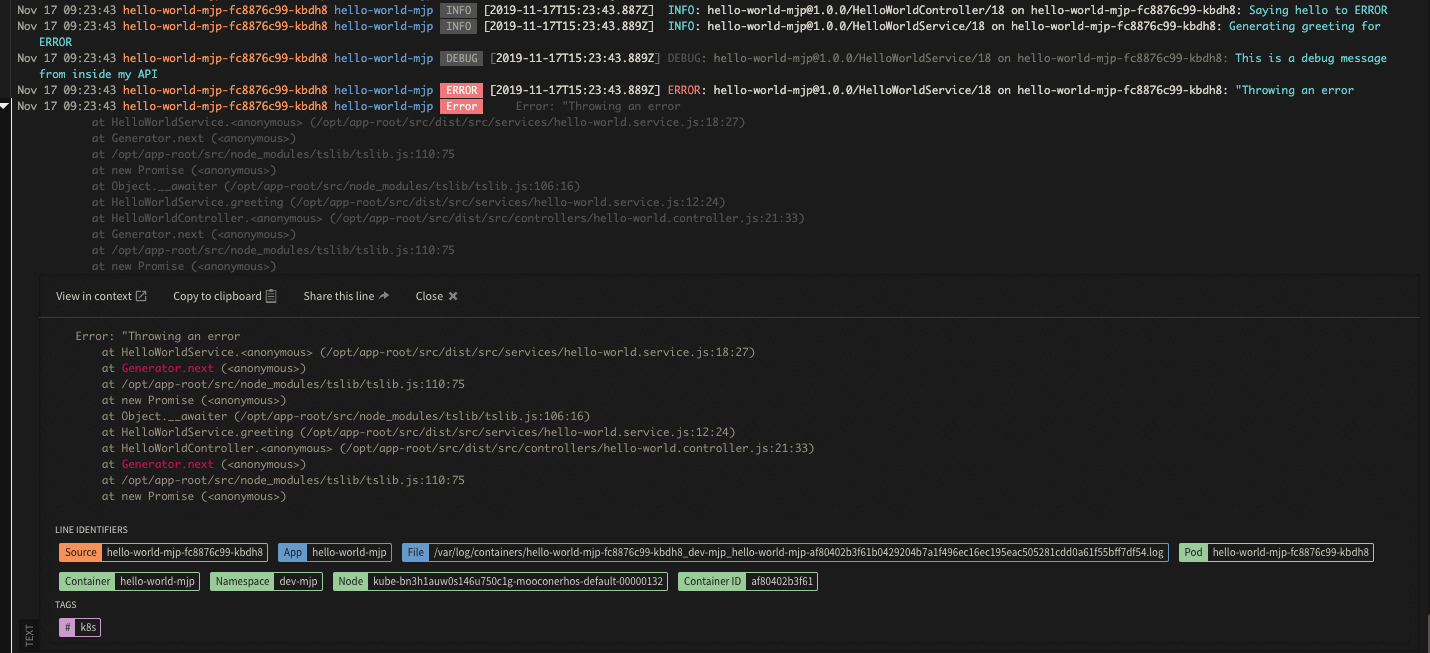Click the Namespace dev-mjp identifier badge

(x=266, y=581)
